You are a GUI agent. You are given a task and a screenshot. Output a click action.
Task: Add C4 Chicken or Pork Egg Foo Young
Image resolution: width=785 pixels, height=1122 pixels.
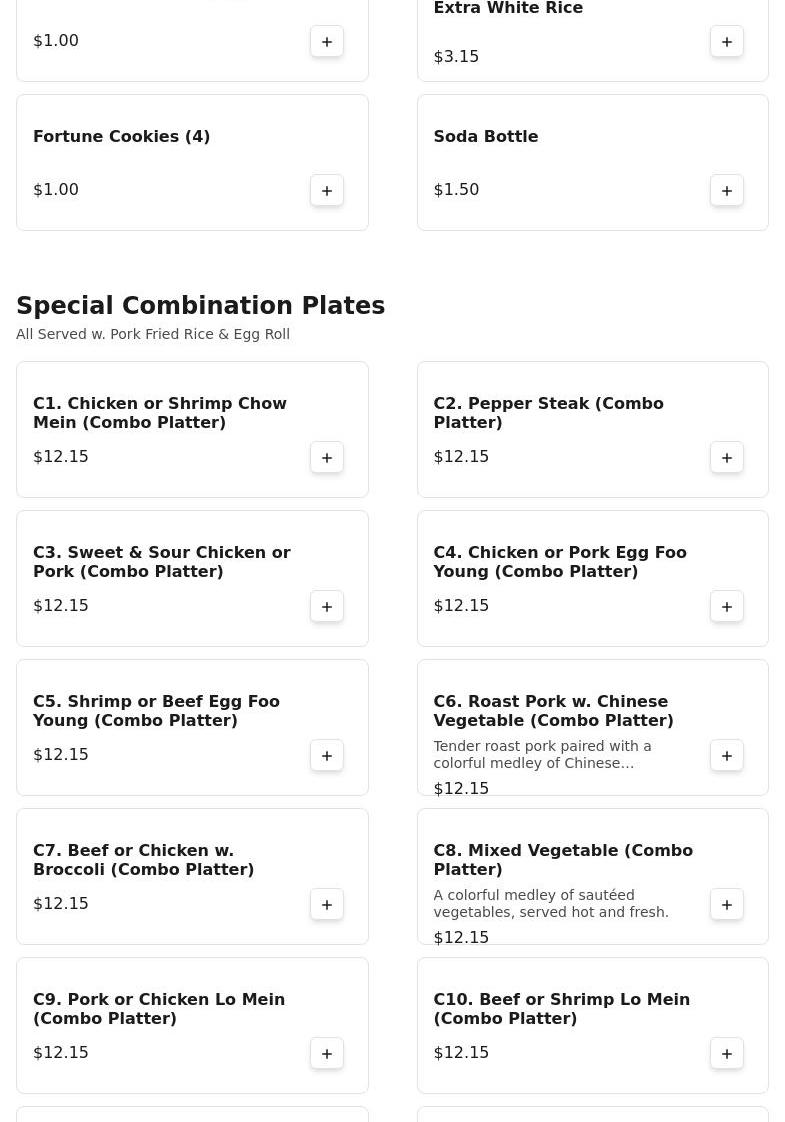pyautogui.click(x=727, y=606)
